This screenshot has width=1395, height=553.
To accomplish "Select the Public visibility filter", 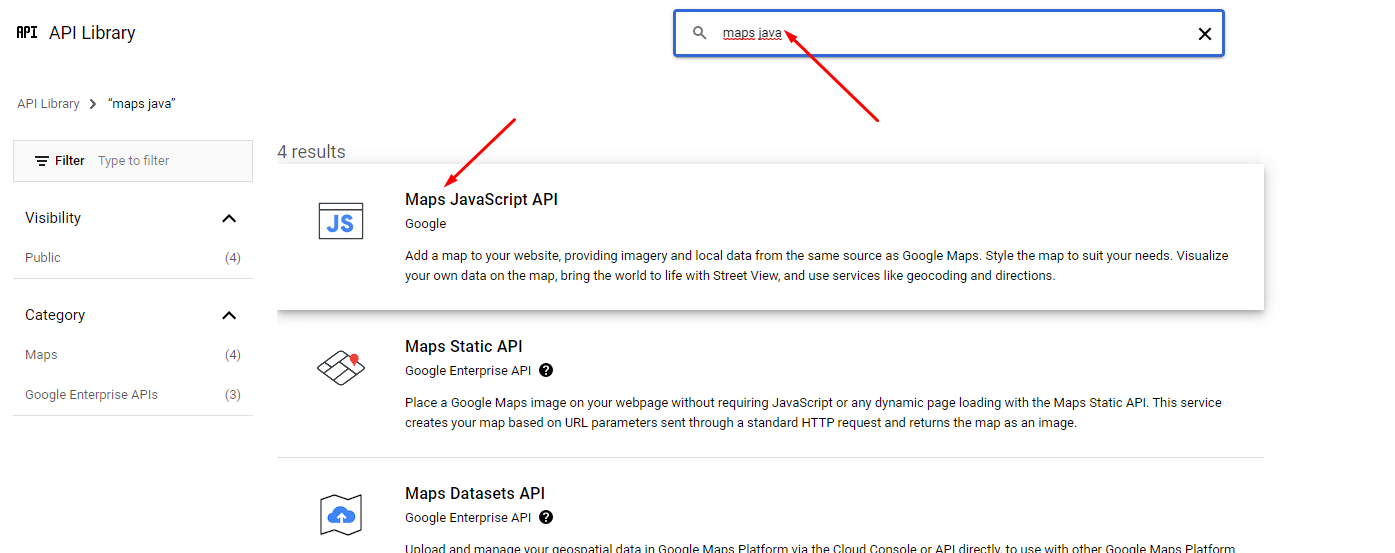I will tap(43, 258).
